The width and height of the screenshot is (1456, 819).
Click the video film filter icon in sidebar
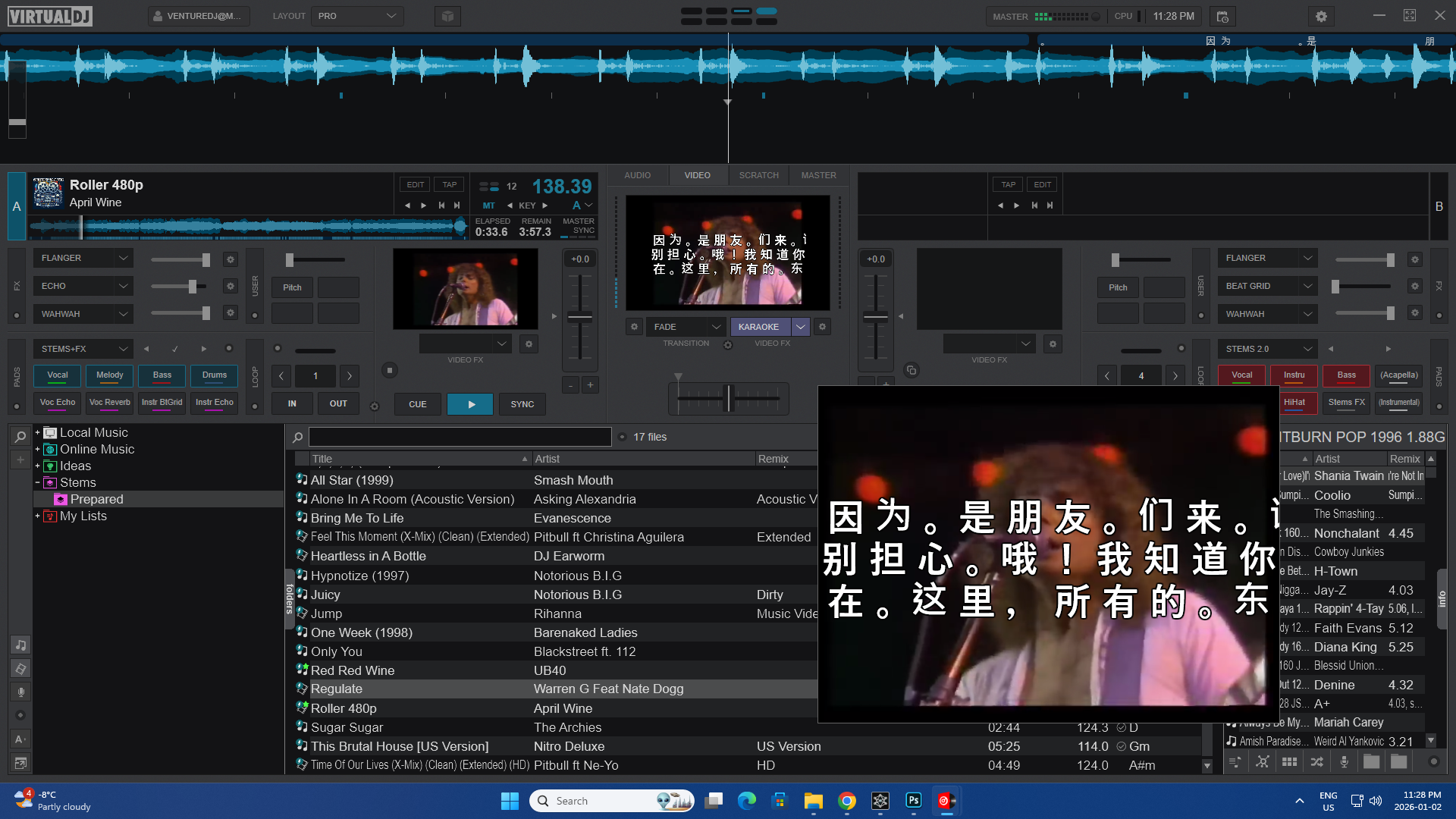click(x=20, y=669)
